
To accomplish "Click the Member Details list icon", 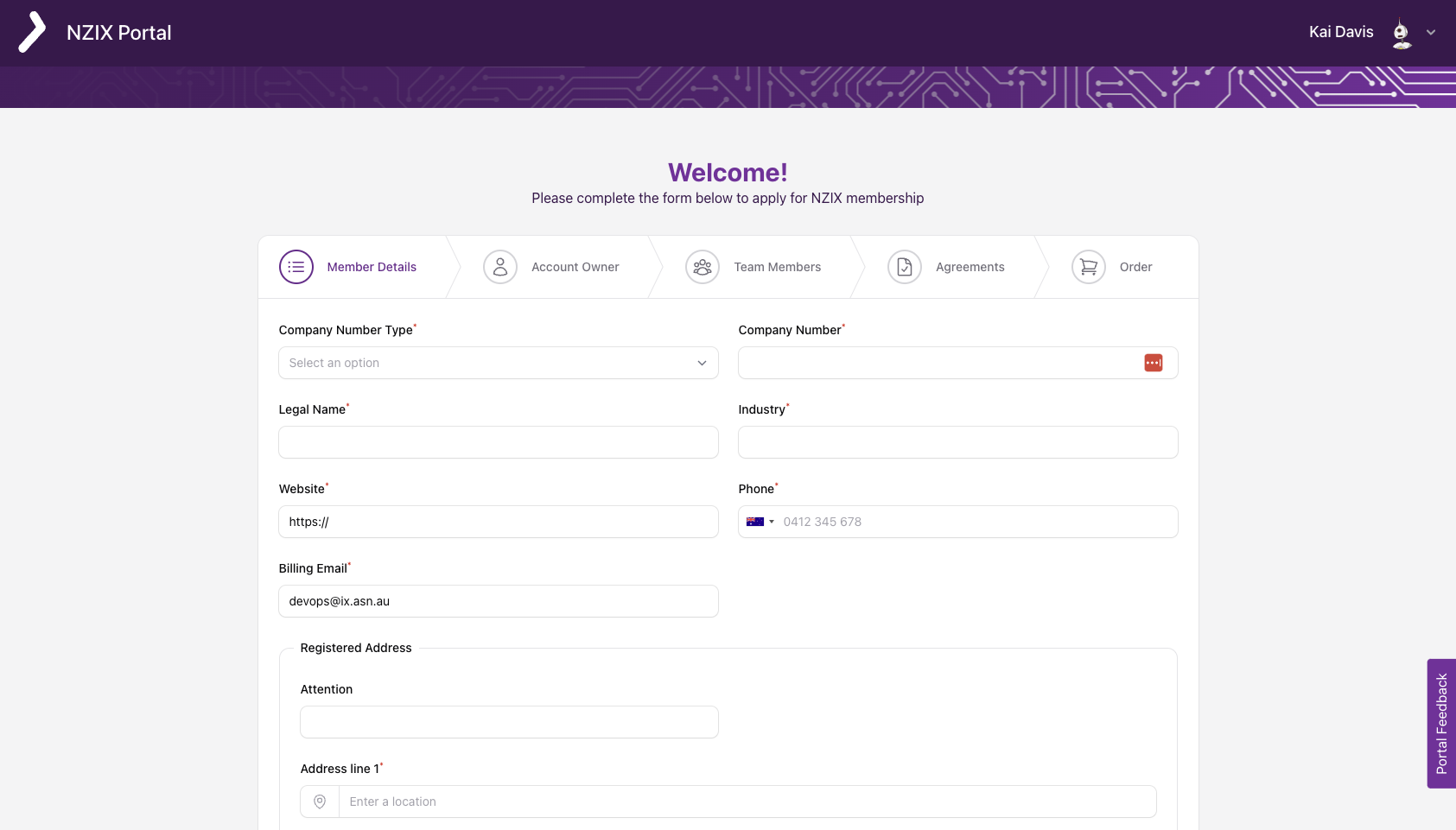I will [x=296, y=267].
